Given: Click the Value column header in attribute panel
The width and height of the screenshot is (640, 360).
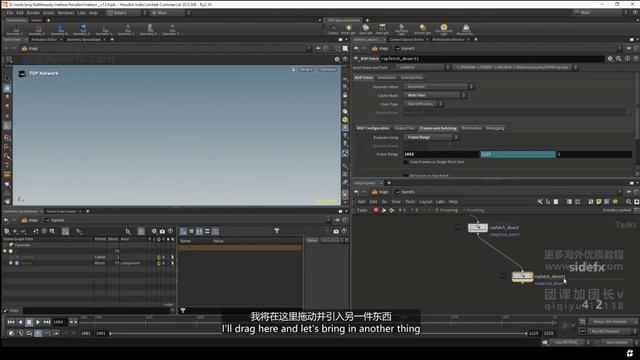Looking at the screenshot, I should [218, 241].
